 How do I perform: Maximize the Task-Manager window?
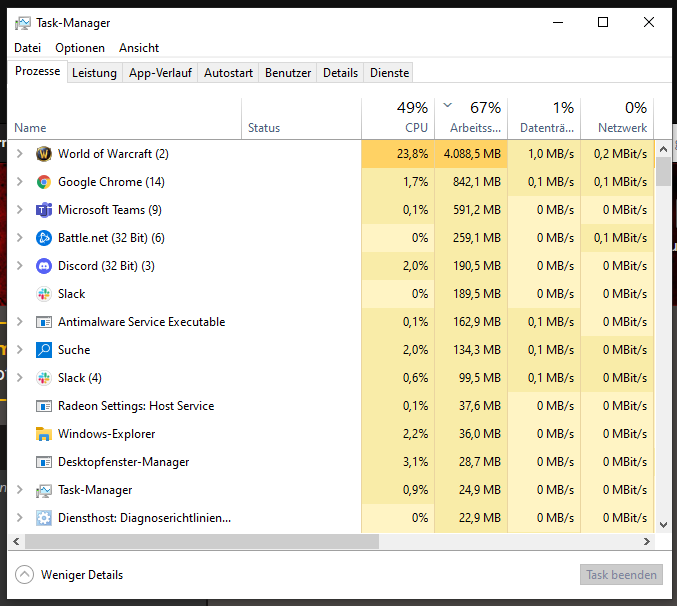click(603, 22)
